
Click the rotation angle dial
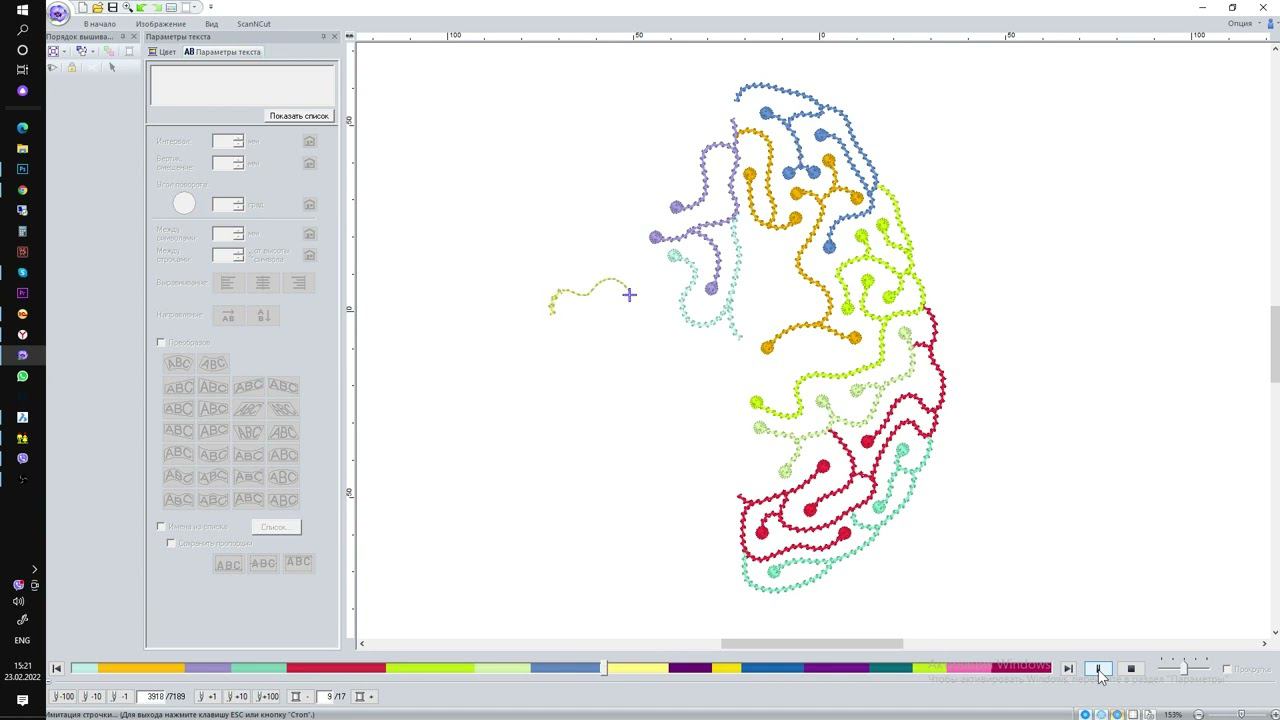(x=184, y=204)
